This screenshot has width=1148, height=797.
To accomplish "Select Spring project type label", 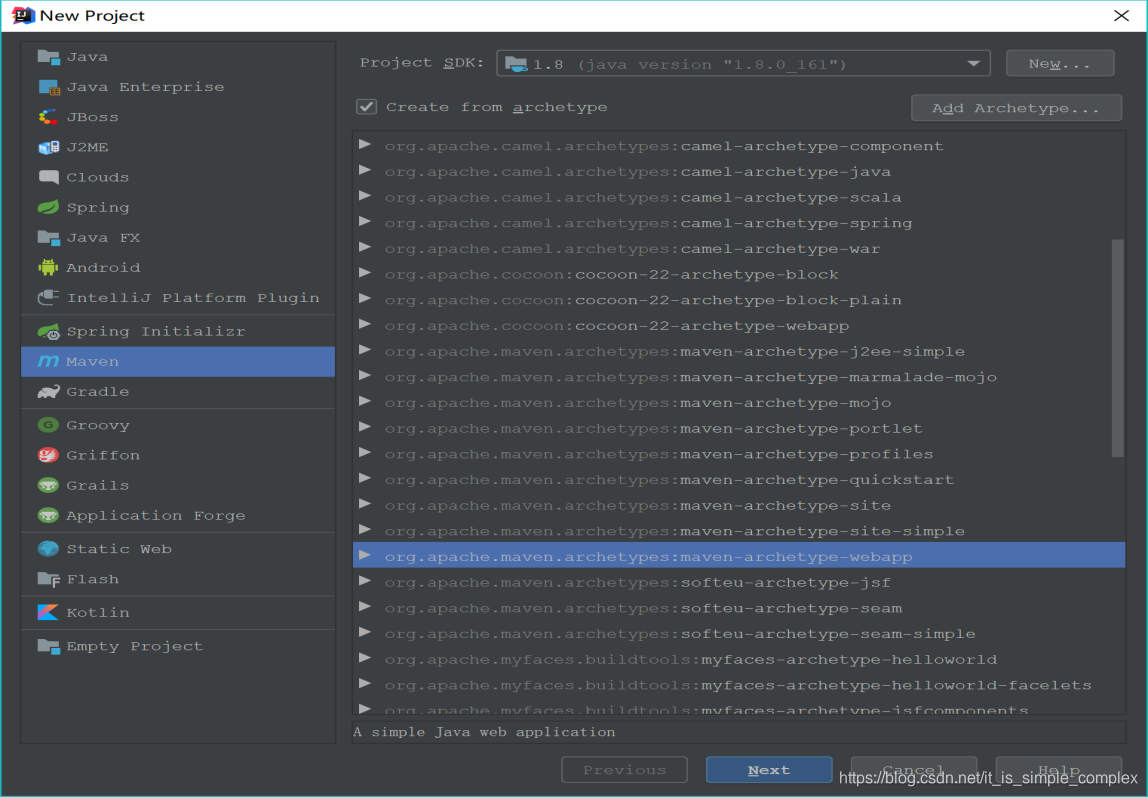I will pos(98,208).
